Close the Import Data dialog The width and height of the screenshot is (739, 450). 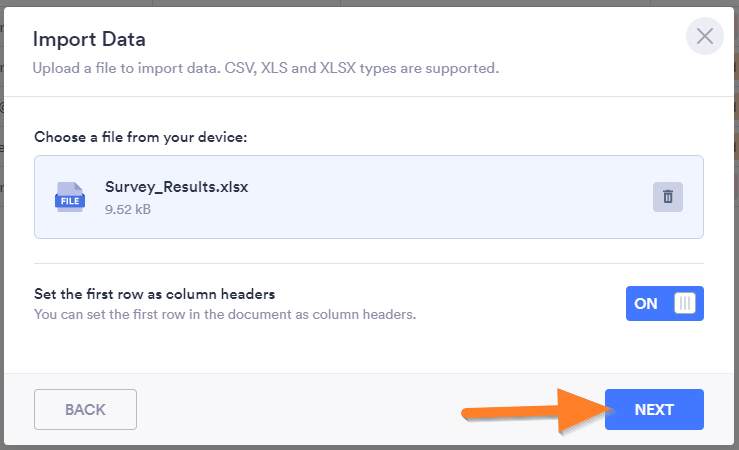tap(705, 37)
